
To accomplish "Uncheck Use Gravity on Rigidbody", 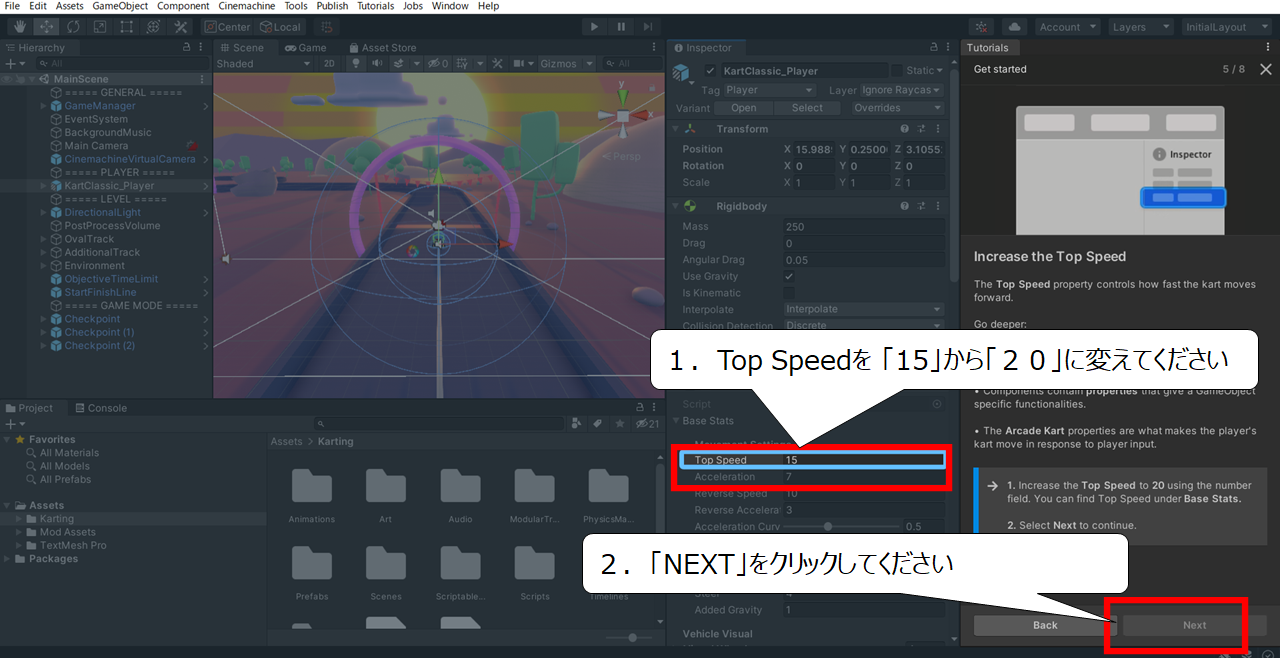I will (x=789, y=277).
